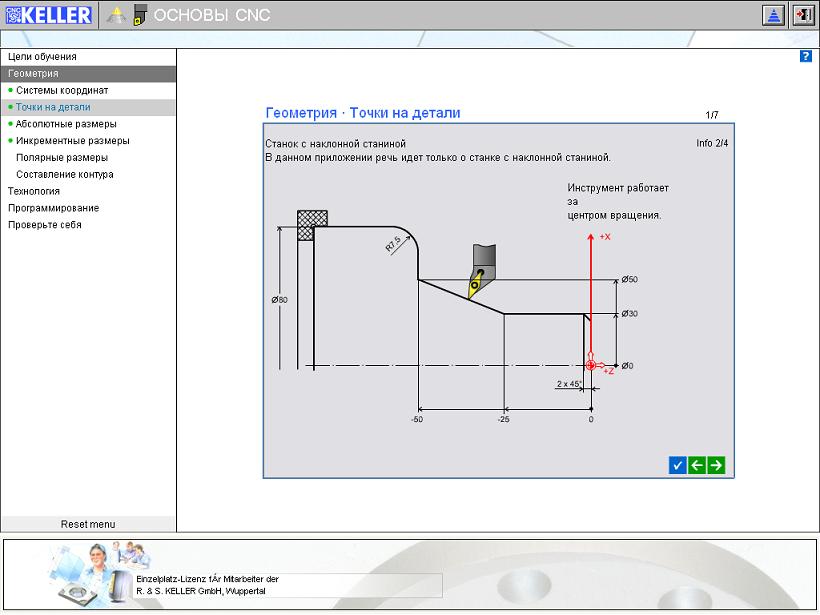
Task: Click the Reset menu button
Action: tap(88, 524)
